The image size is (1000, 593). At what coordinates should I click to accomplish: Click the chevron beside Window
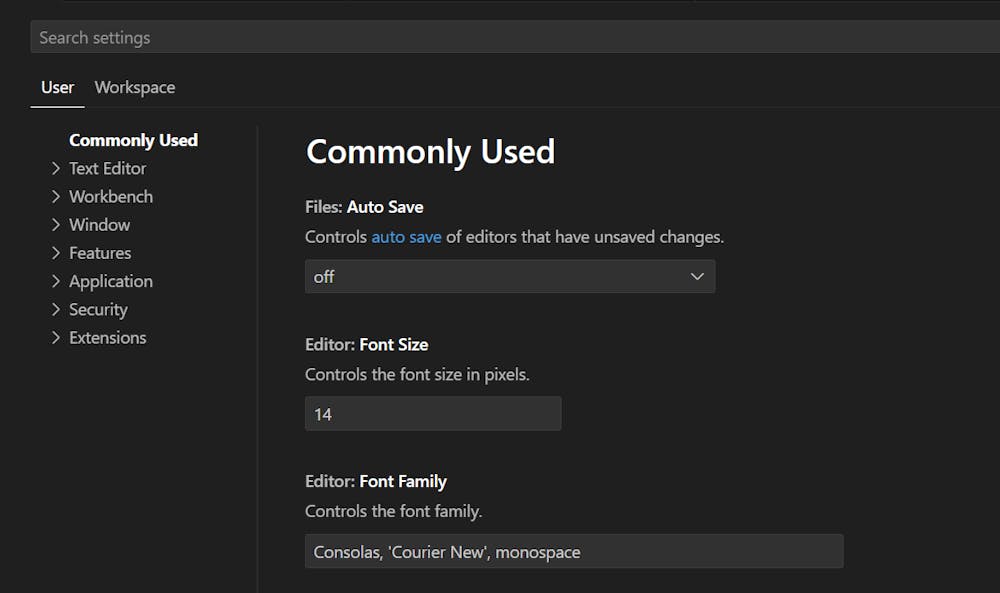(56, 225)
